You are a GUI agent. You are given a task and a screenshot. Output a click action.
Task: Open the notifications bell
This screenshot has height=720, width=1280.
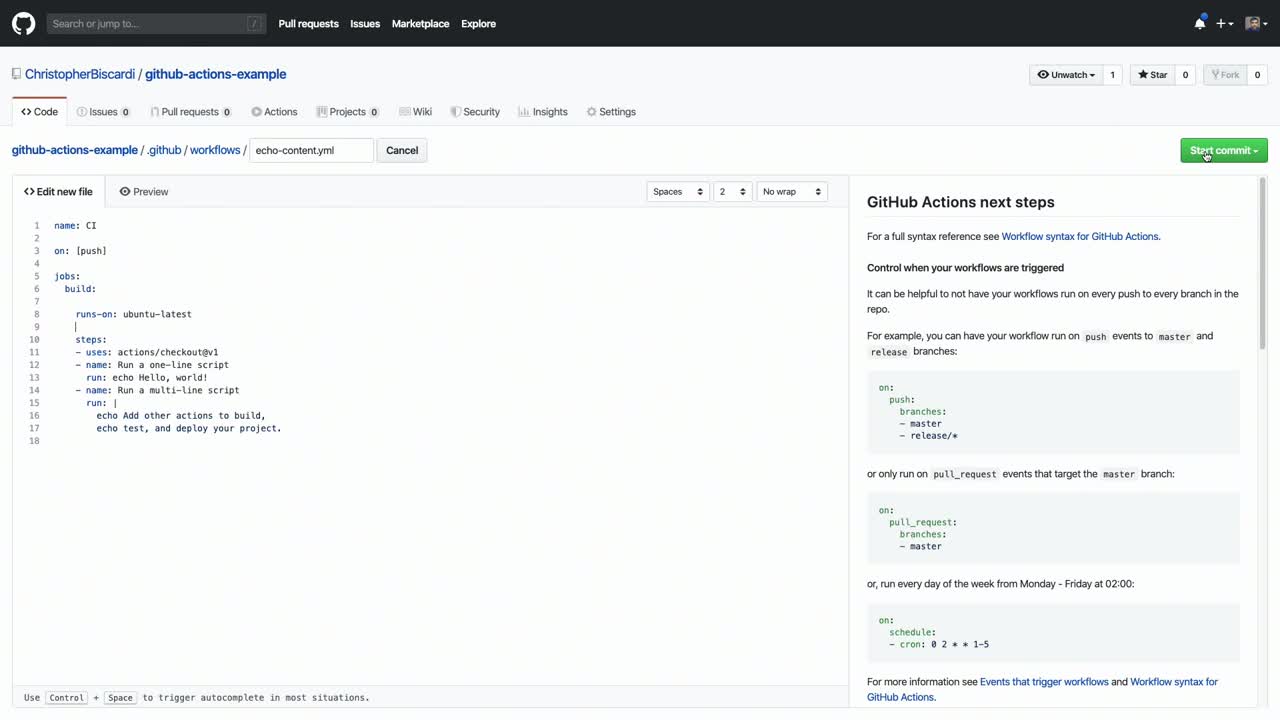(x=1199, y=23)
